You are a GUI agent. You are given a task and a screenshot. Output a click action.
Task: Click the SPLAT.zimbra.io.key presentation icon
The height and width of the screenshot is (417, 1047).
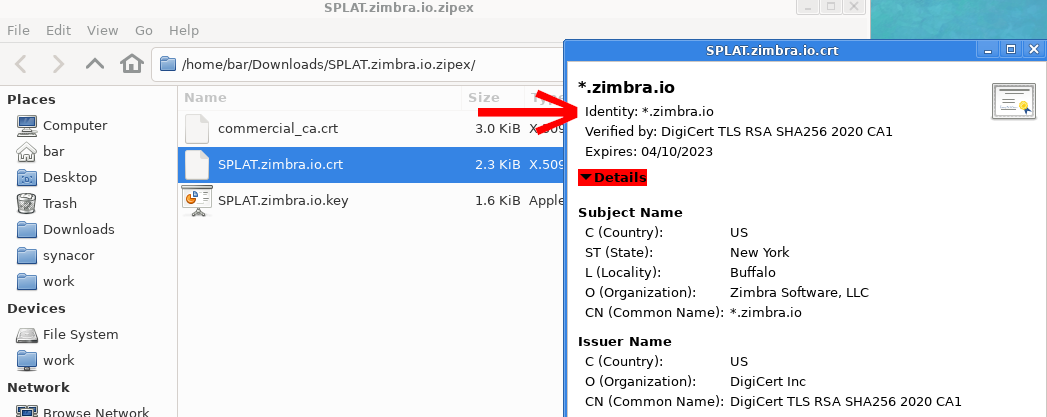197,200
